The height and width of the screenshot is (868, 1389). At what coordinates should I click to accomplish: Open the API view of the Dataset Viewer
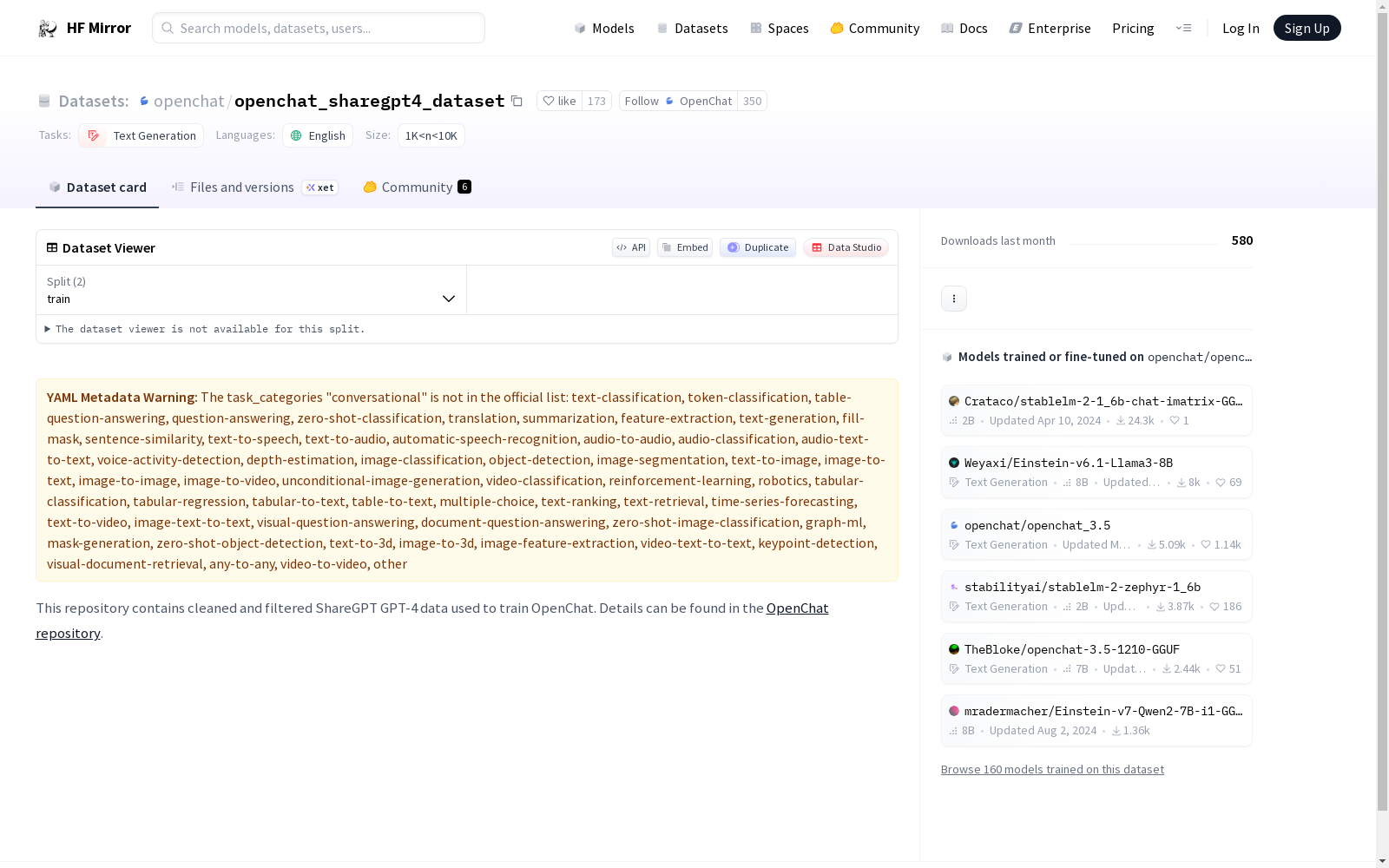pyautogui.click(x=631, y=247)
